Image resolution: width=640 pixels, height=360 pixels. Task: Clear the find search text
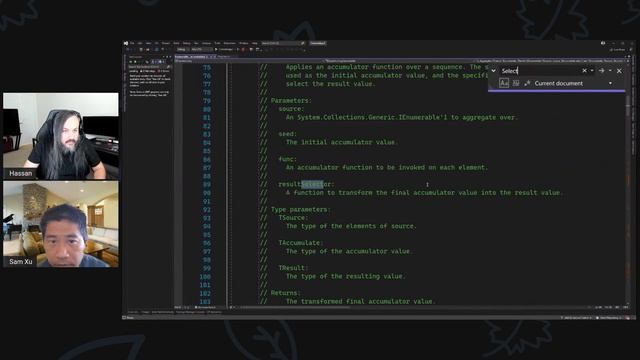584,71
